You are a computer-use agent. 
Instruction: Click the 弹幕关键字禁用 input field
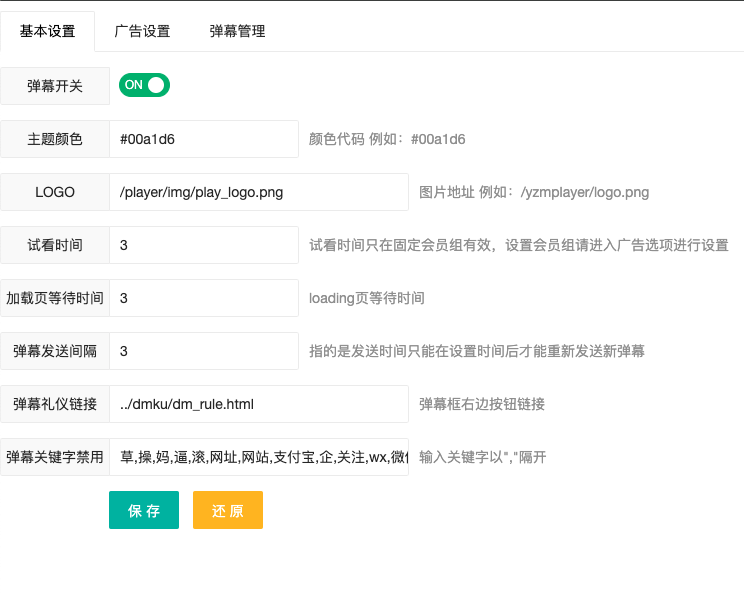click(x=259, y=457)
